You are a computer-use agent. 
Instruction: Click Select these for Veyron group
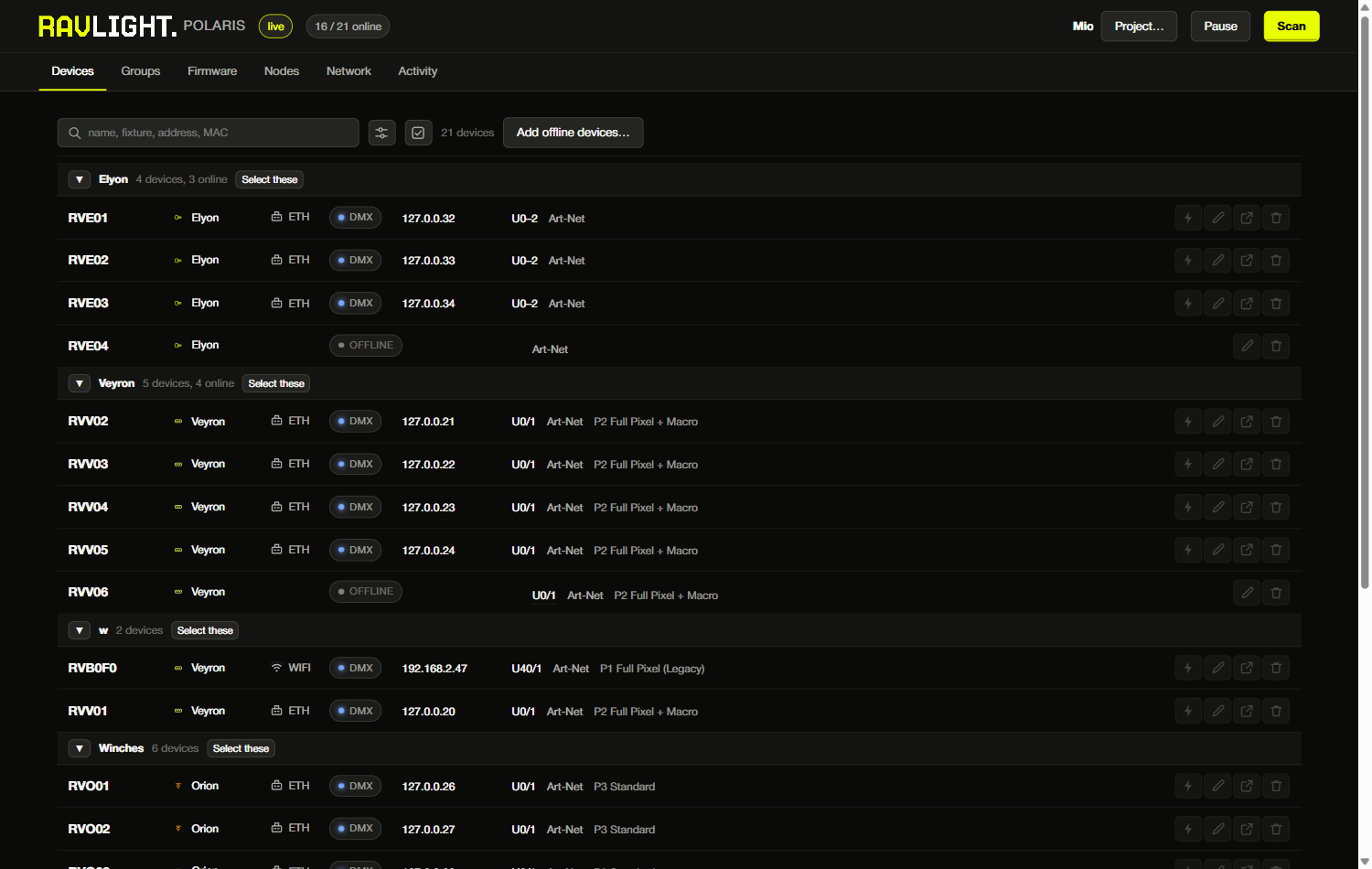pyautogui.click(x=276, y=383)
